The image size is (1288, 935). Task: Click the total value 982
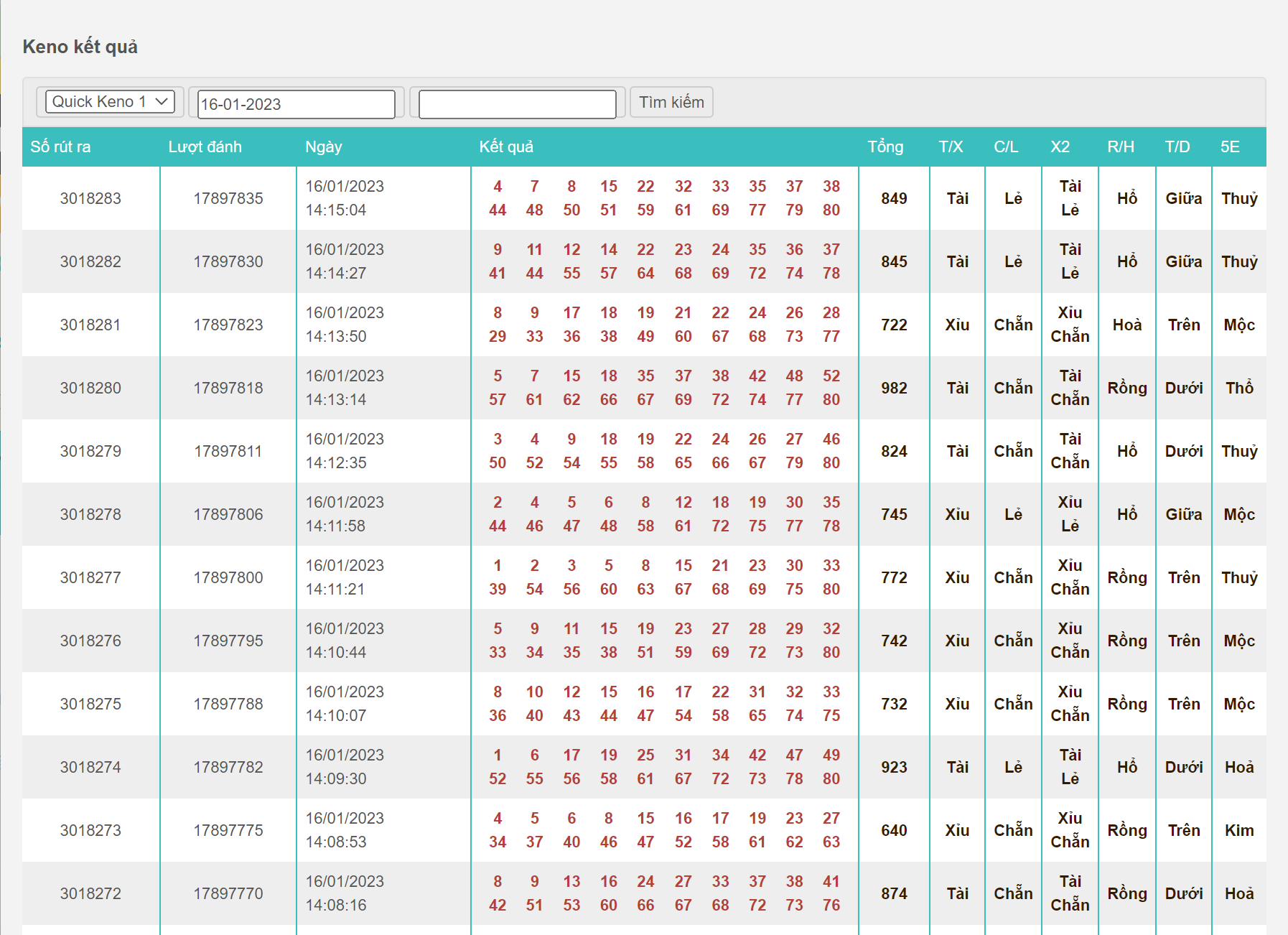pos(894,388)
